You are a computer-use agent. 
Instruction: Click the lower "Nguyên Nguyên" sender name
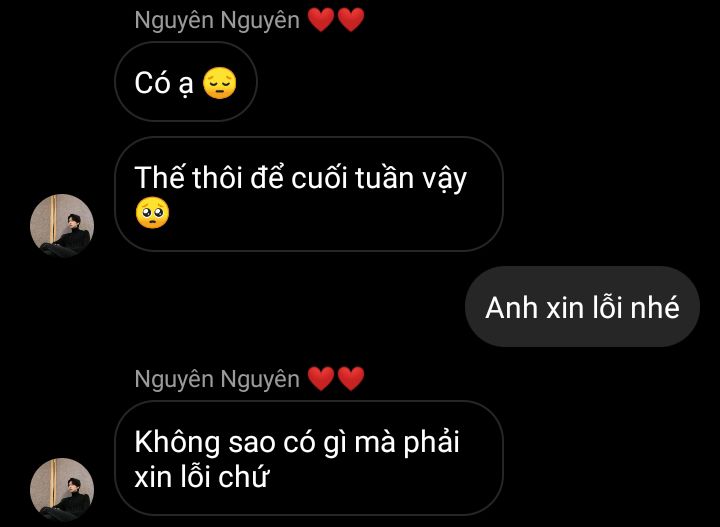[x=217, y=380]
